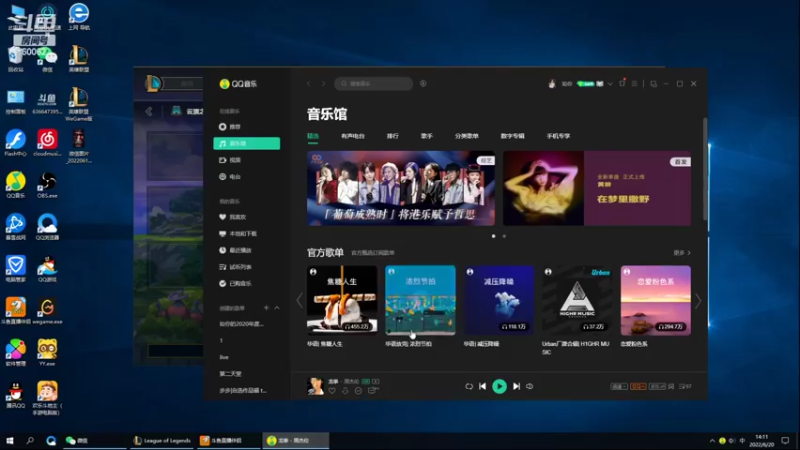Screen dimensions: 800x450
Task: Toggle loop playback mode
Action: [x=469, y=386]
